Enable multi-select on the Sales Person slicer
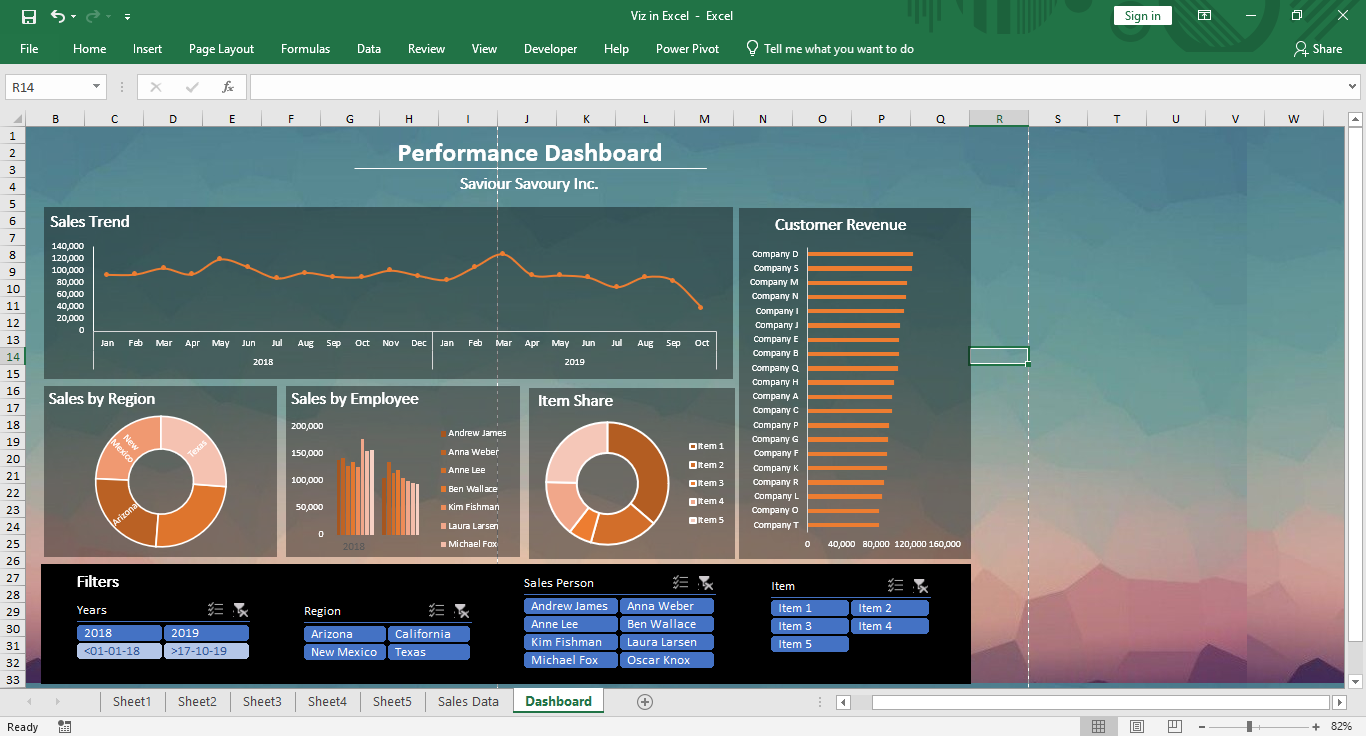 [x=681, y=582]
